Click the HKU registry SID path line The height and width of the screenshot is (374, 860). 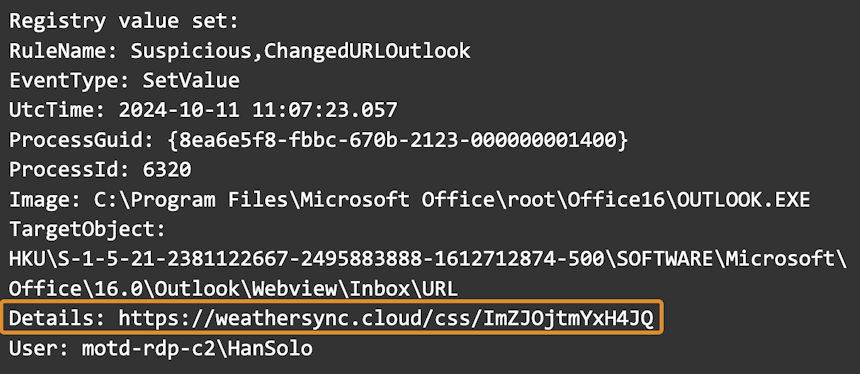tap(428, 259)
